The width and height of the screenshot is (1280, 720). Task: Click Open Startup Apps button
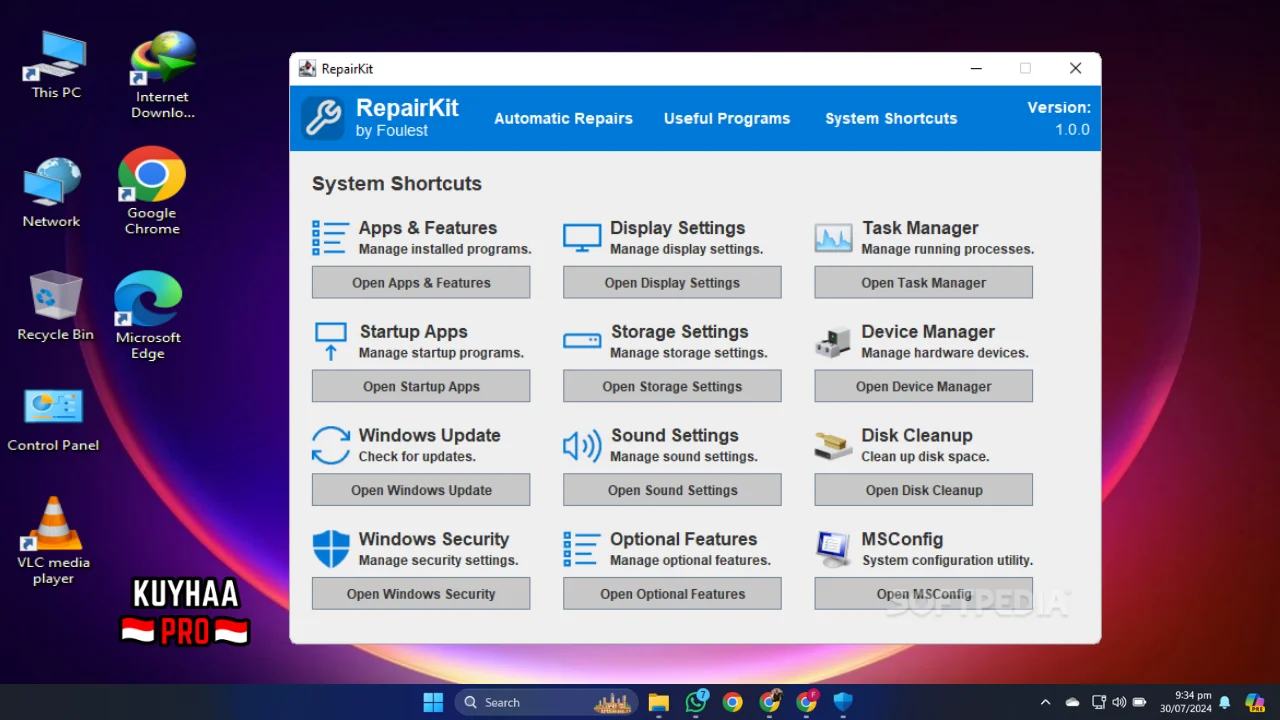click(421, 386)
